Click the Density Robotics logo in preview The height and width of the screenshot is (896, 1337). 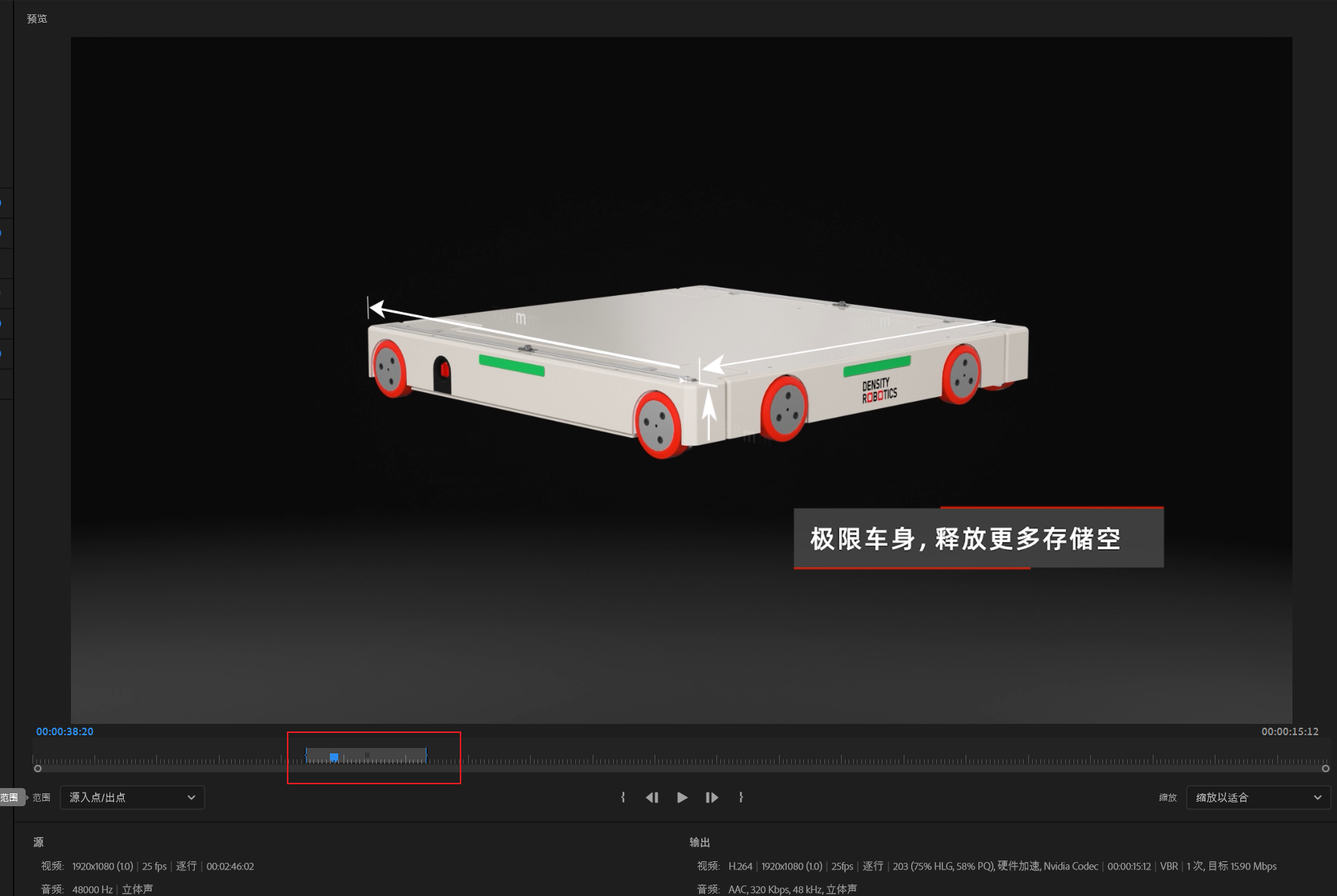880,390
